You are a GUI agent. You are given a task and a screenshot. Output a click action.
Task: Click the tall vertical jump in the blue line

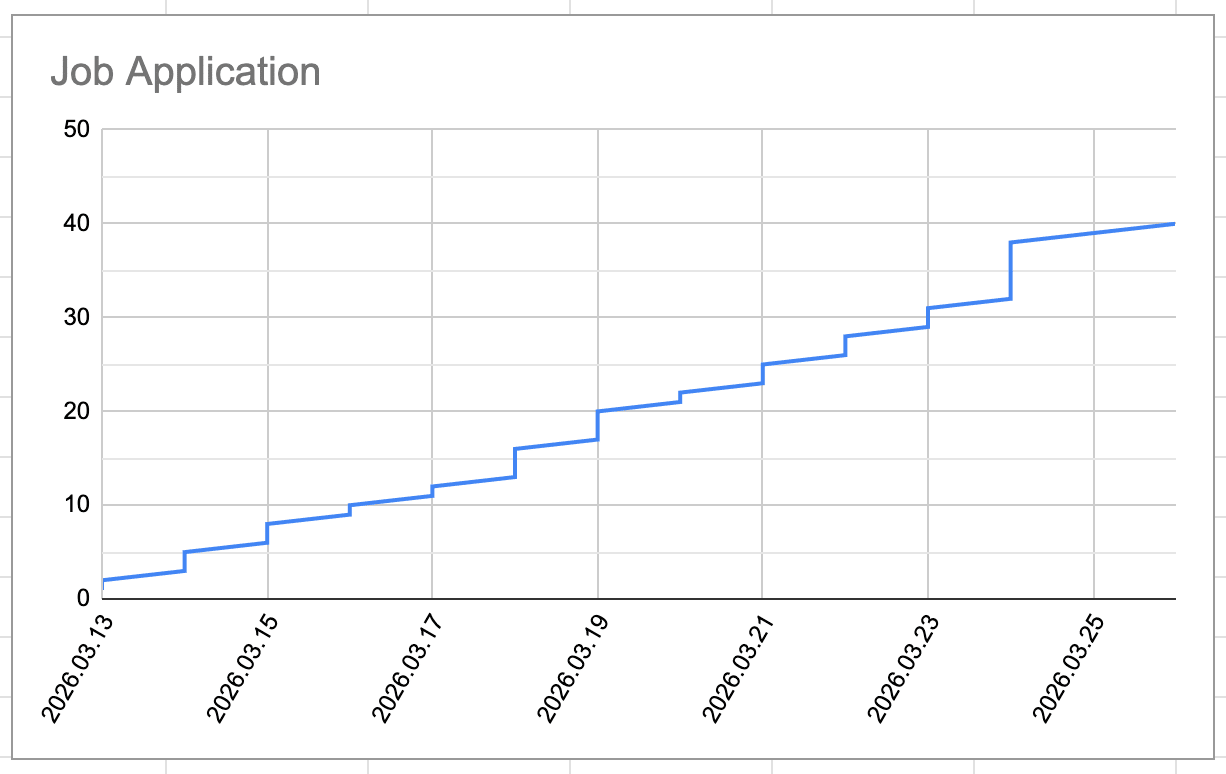tap(1011, 270)
